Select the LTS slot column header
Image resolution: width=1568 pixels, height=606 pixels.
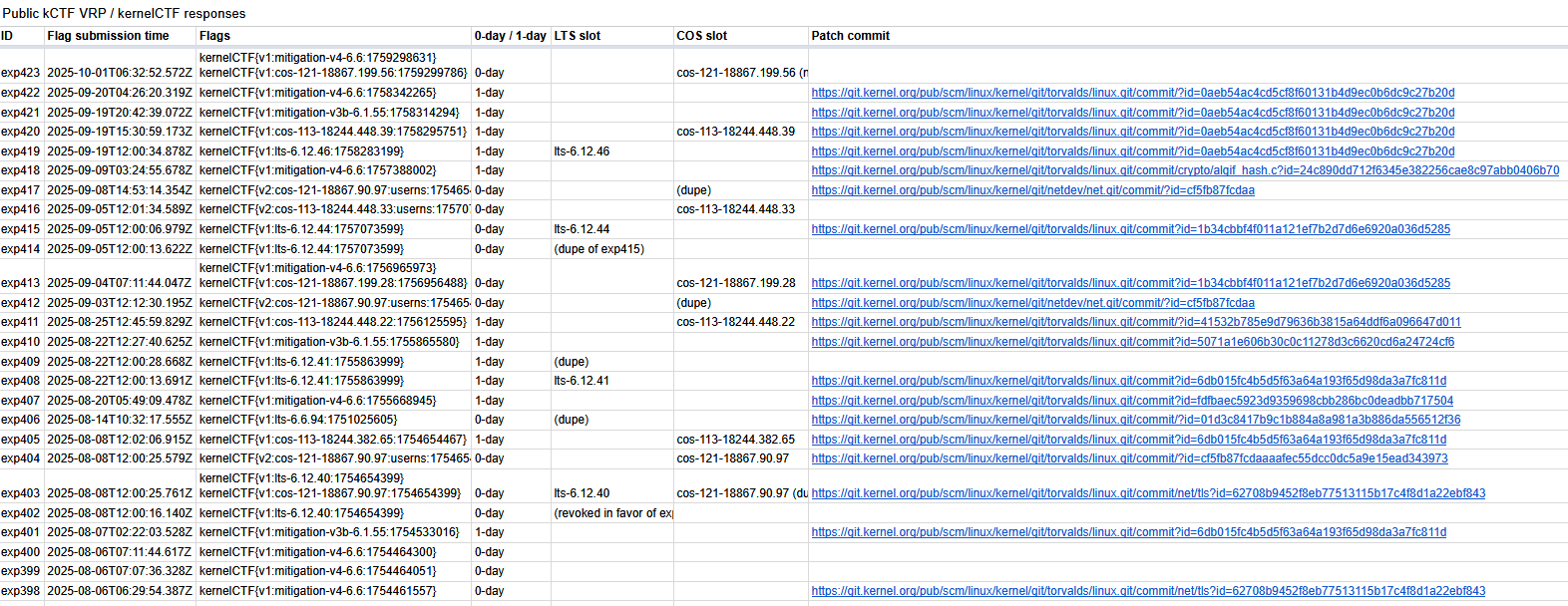tap(578, 36)
